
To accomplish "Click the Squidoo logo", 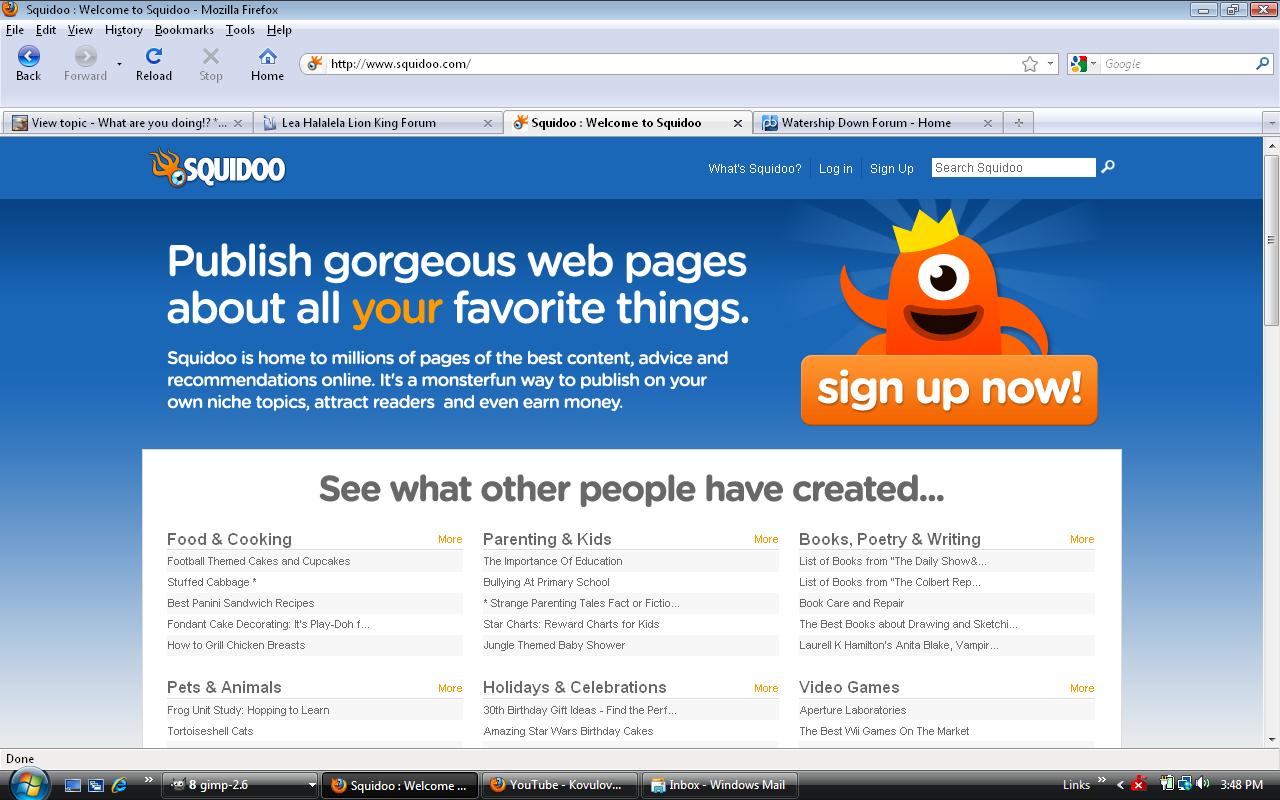I will click(x=218, y=168).
